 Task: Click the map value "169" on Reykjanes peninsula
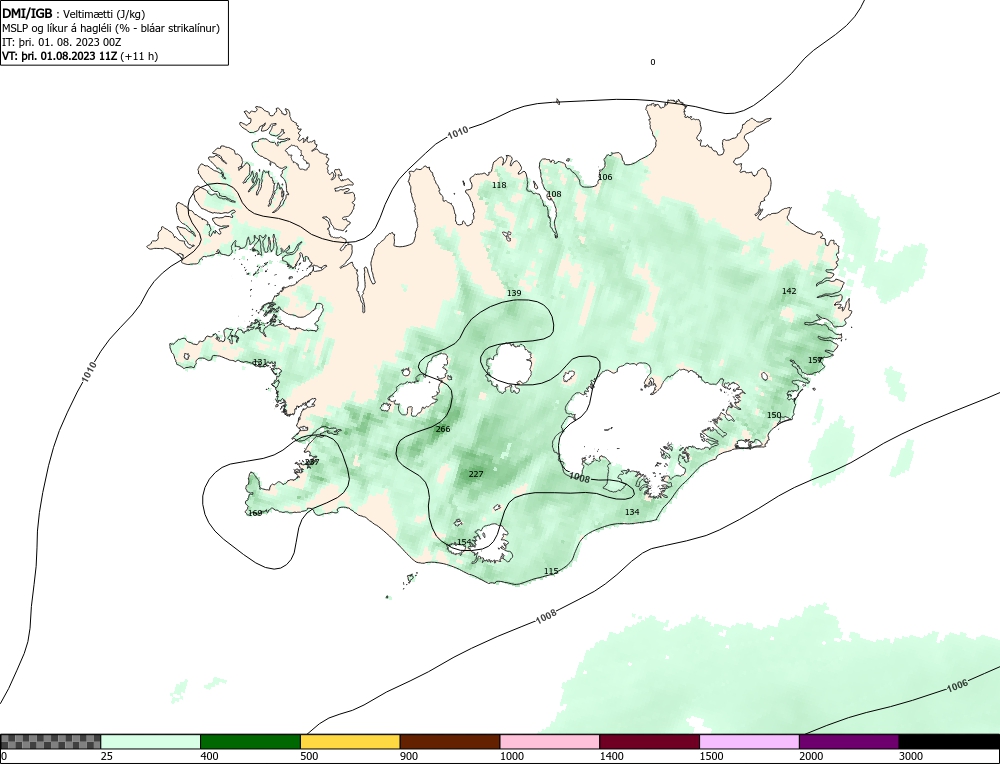pyautogui.click(x=254, y=513)
